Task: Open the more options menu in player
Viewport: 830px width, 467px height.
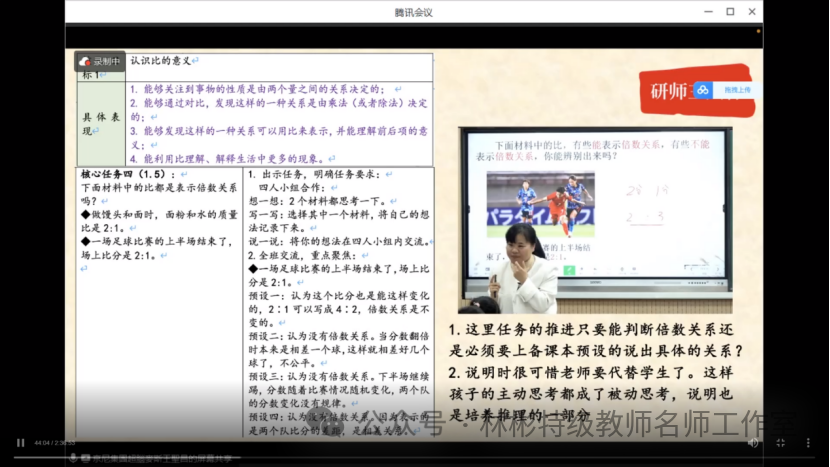Action: (806, 442)
